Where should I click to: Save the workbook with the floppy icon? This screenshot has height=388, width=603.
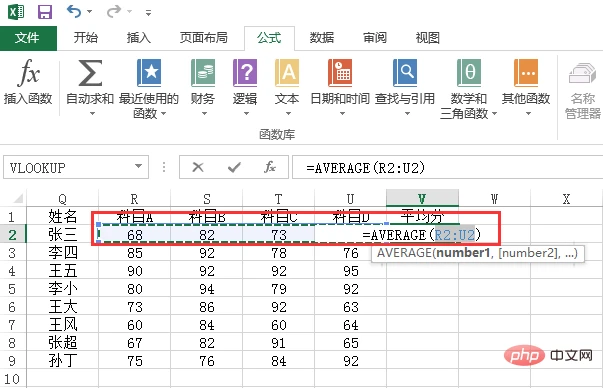[45, 12]
